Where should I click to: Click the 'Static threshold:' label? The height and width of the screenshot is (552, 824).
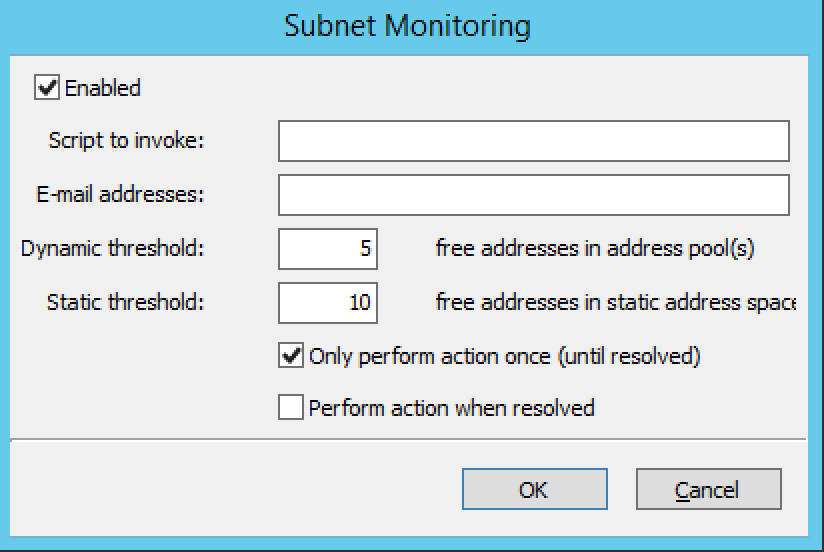coord(125,302)
